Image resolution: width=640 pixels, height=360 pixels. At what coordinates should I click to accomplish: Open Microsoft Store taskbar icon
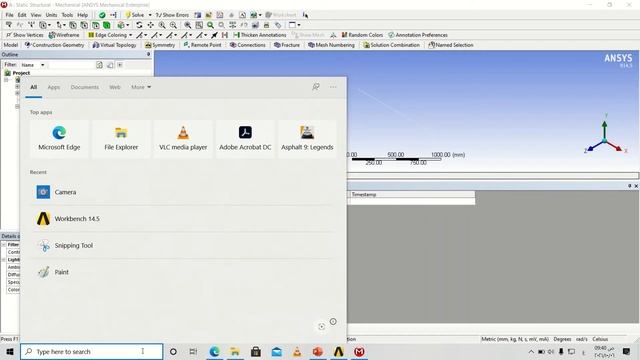[x=256, y=351]
